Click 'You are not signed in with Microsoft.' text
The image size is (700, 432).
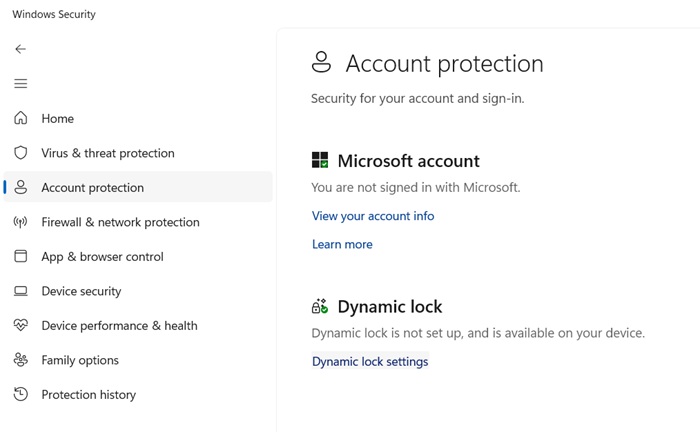[x=416, y=187]
